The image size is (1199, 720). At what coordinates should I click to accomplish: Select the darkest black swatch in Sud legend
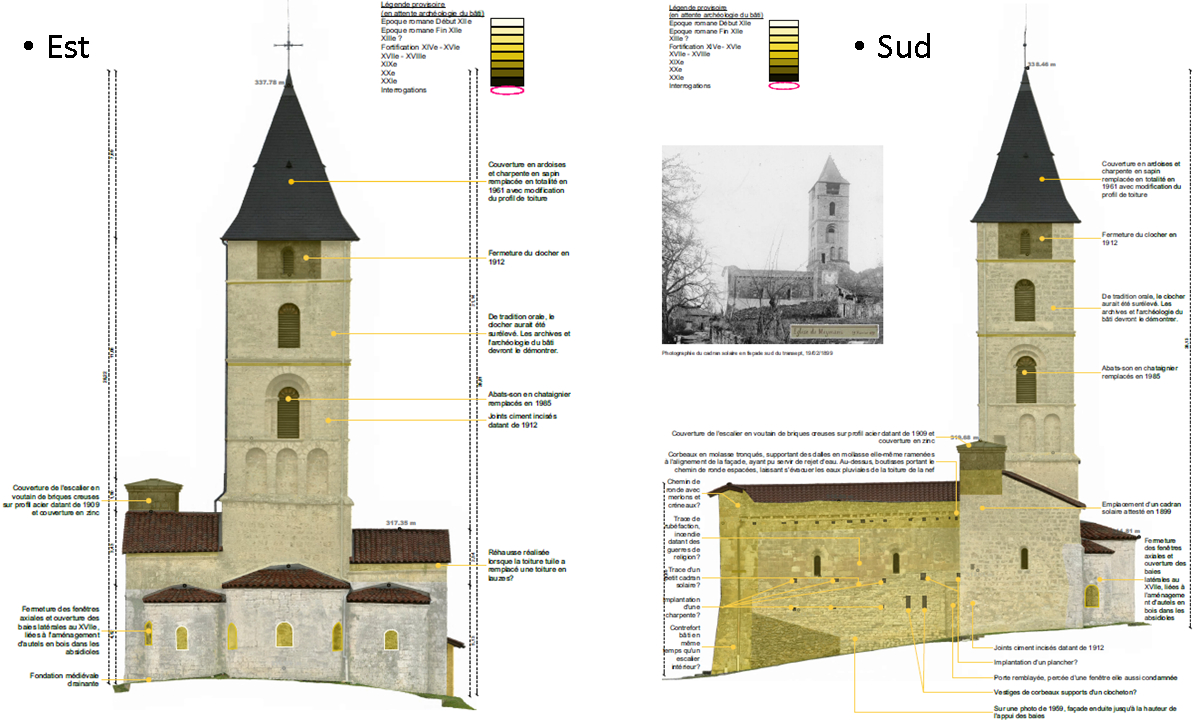pyautogui.click(x=783, y=75)
